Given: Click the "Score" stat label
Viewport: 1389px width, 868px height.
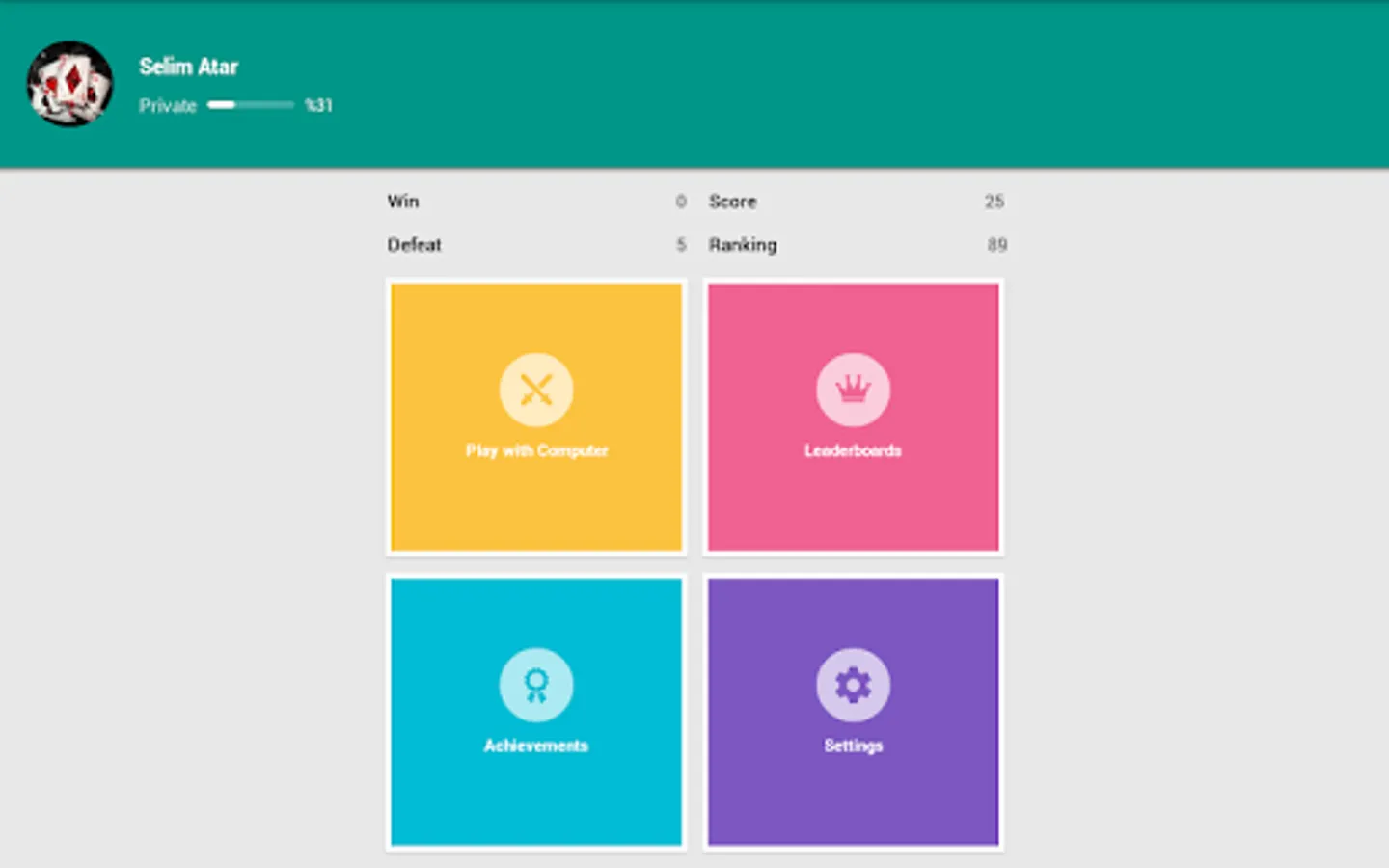Looking at the screenshot, I should tap(733, 202).
